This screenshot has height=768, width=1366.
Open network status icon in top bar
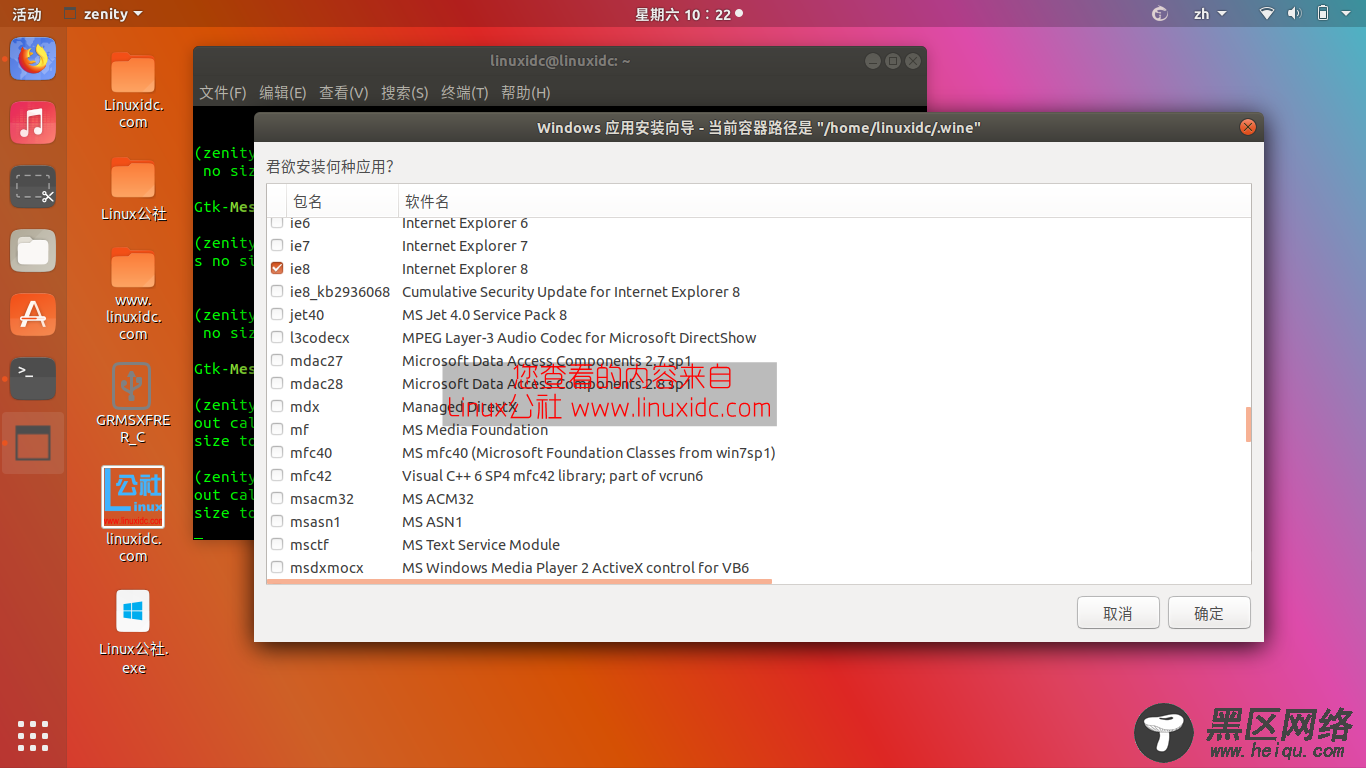tap(1267, 14)
